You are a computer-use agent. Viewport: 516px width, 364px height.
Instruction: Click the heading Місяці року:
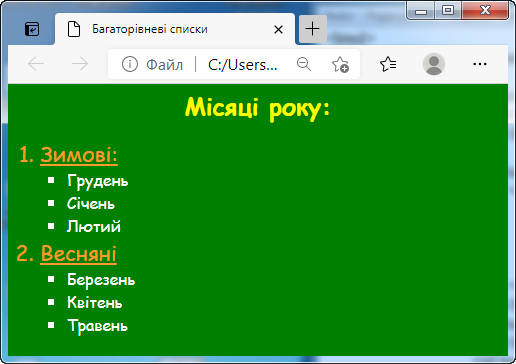(x=258, y=108)
